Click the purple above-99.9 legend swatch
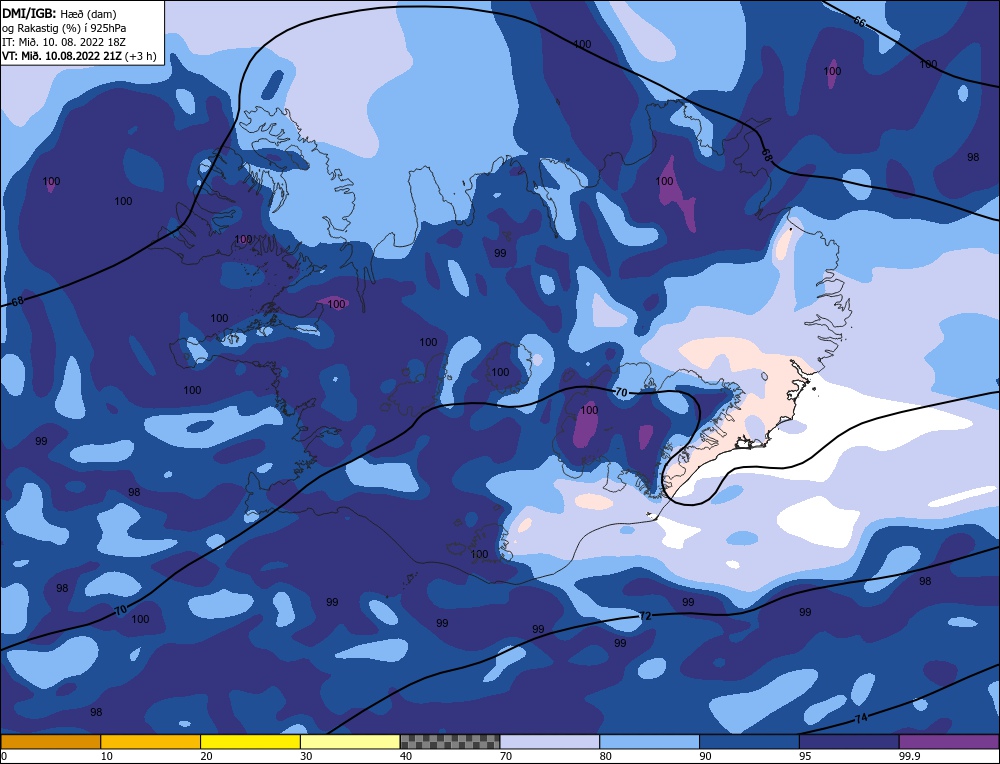This screenshot has width=1000, height=764. click(x=949, y=742)
